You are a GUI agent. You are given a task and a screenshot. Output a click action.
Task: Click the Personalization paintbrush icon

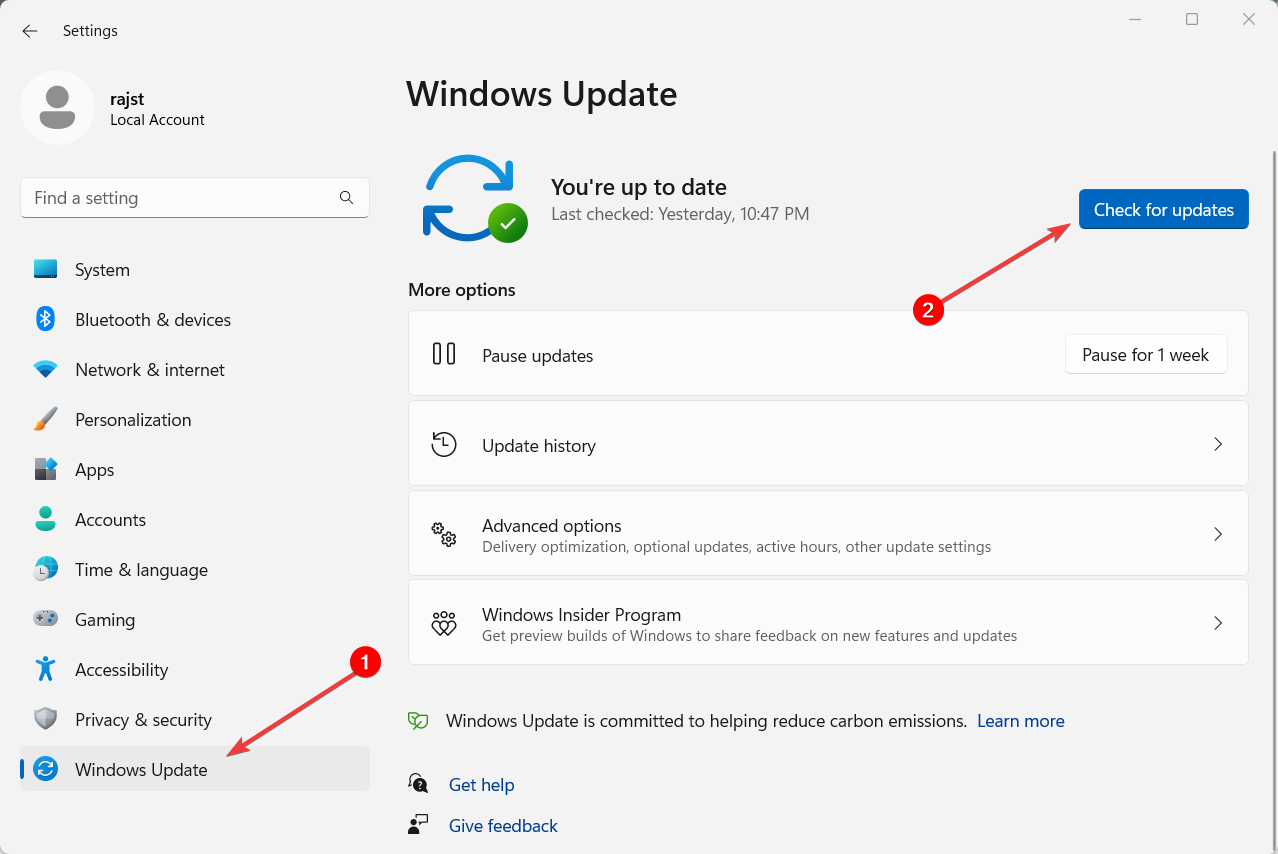point(45,419)
